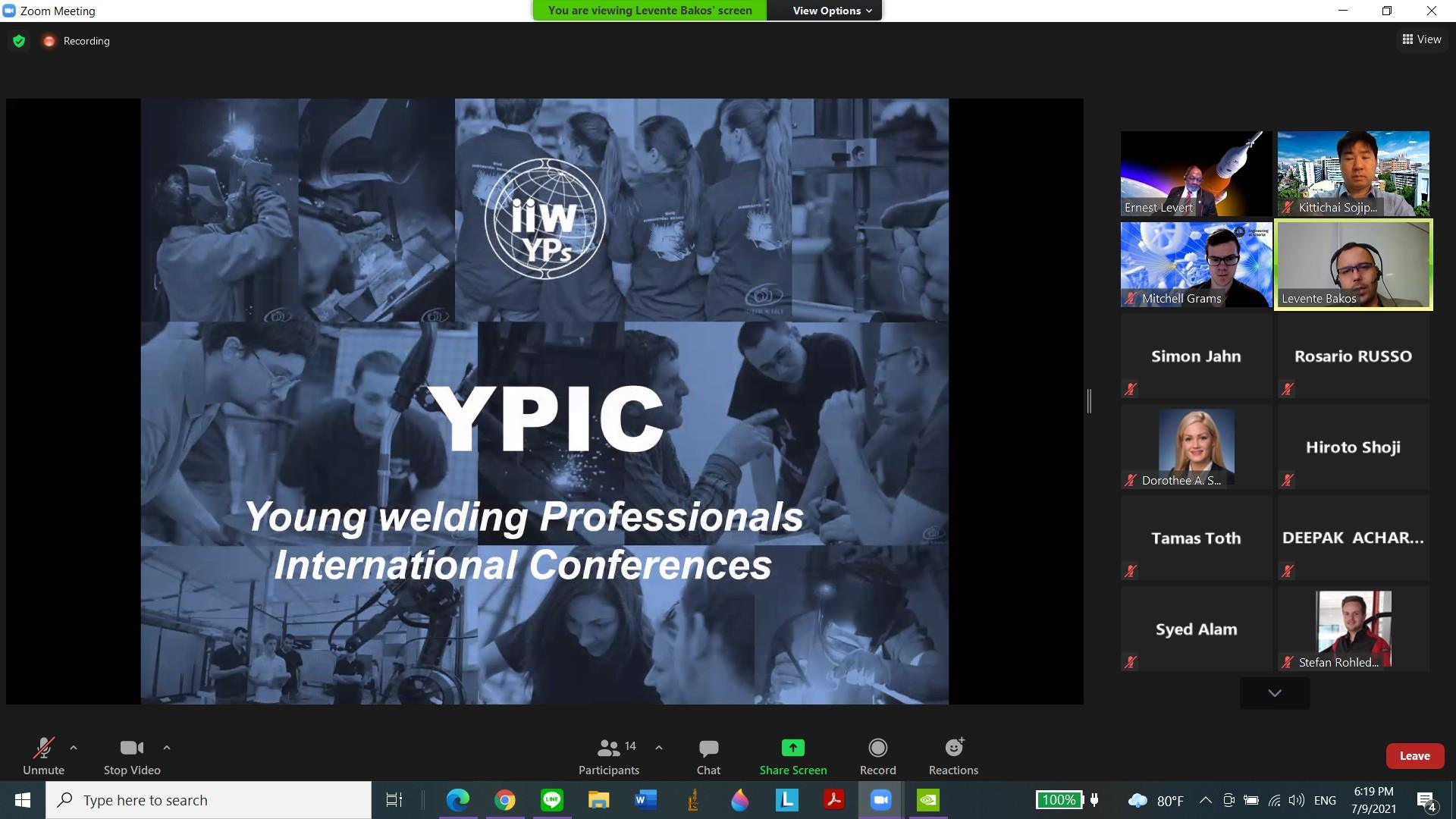Click muted mic icon on Kittichai Sojip tile

(1288, 207)
